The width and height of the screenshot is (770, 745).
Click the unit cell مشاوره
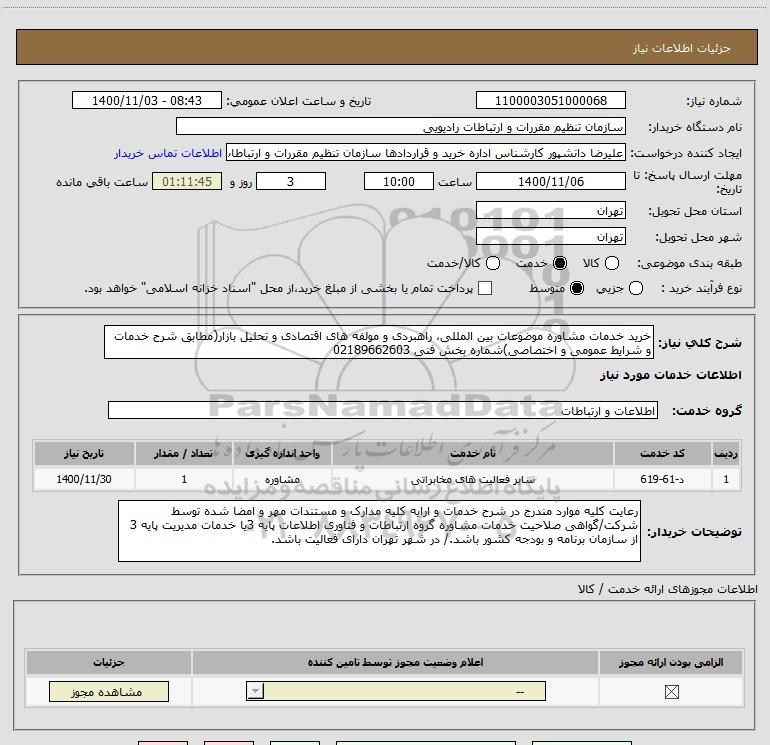[x=282, y=479]
